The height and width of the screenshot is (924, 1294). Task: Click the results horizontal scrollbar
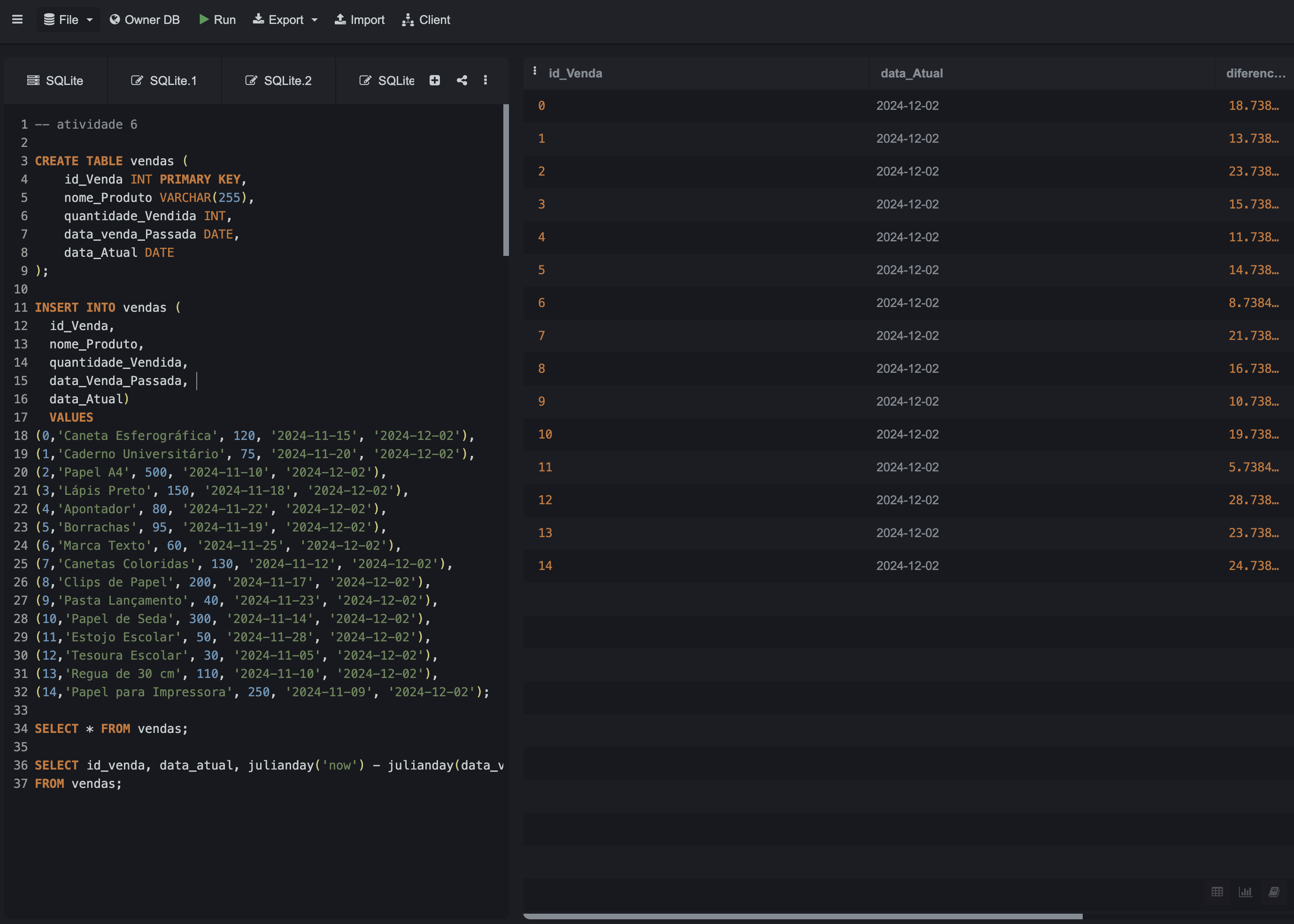[x=802, y=916]
